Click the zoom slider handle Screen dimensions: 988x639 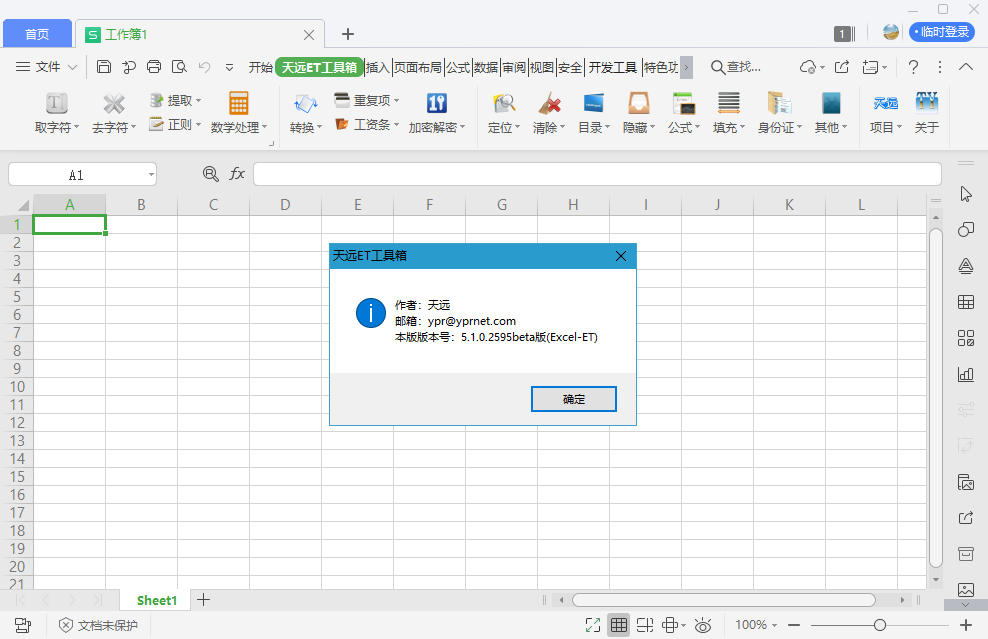pyautogui.click(x=879, y=625)
